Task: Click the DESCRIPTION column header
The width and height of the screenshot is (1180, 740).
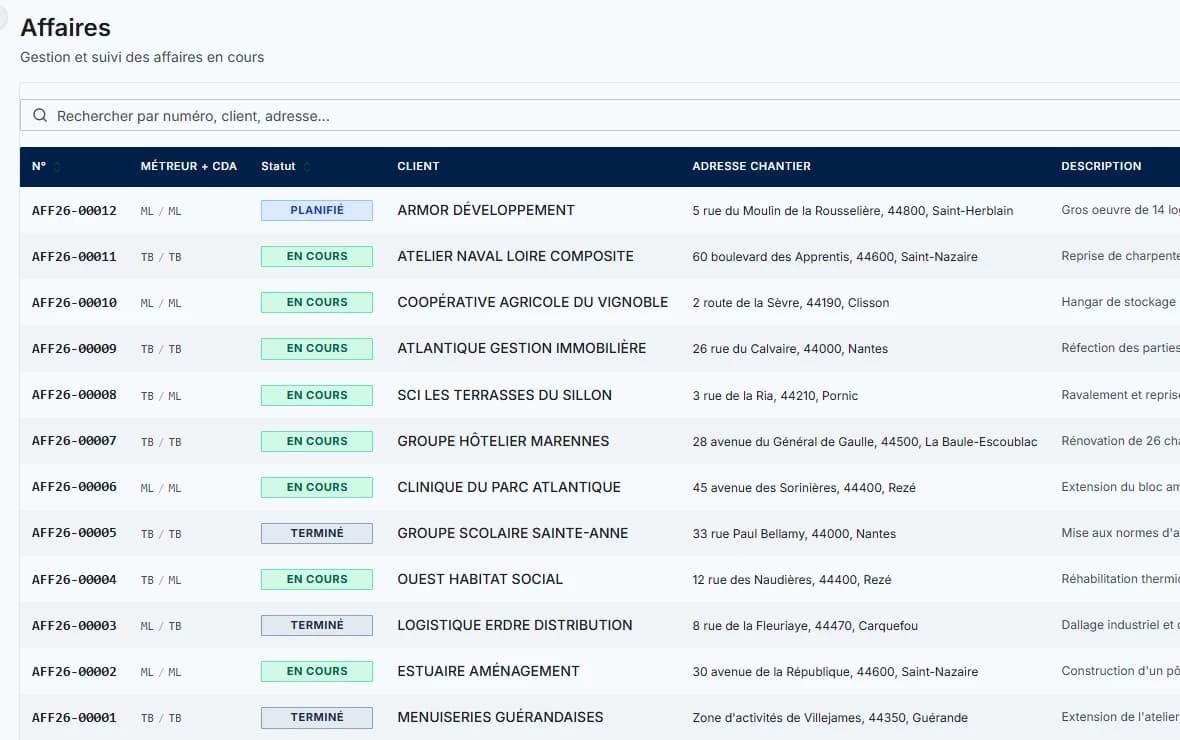Action: point(1101,166)
